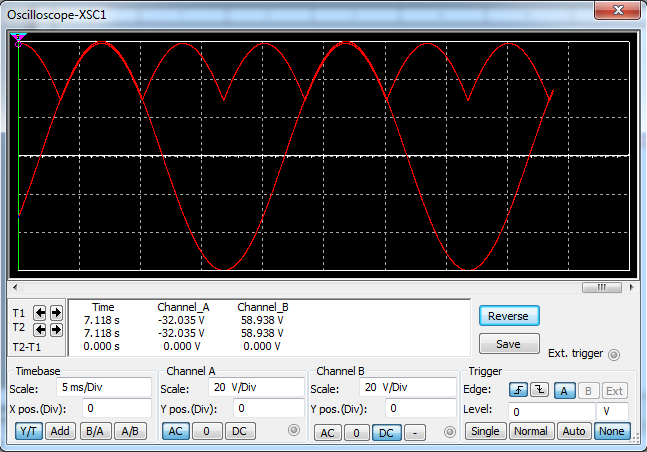Viewport: 647px width, 452px height.
Task: Choose Normal trigger mode
Action: click(531, 431)
